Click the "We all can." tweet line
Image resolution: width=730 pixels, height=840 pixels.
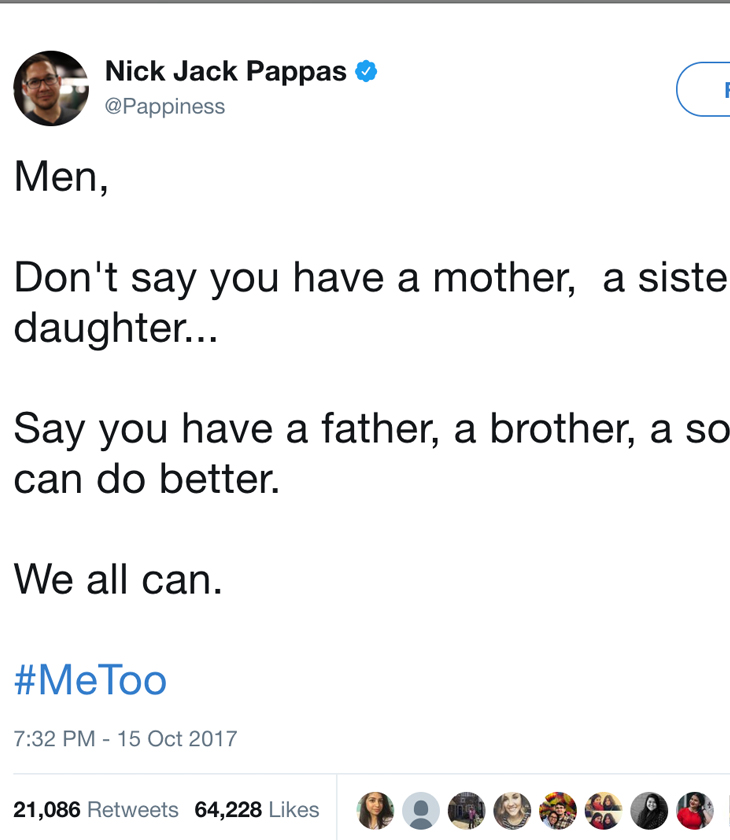pos(118,578)
